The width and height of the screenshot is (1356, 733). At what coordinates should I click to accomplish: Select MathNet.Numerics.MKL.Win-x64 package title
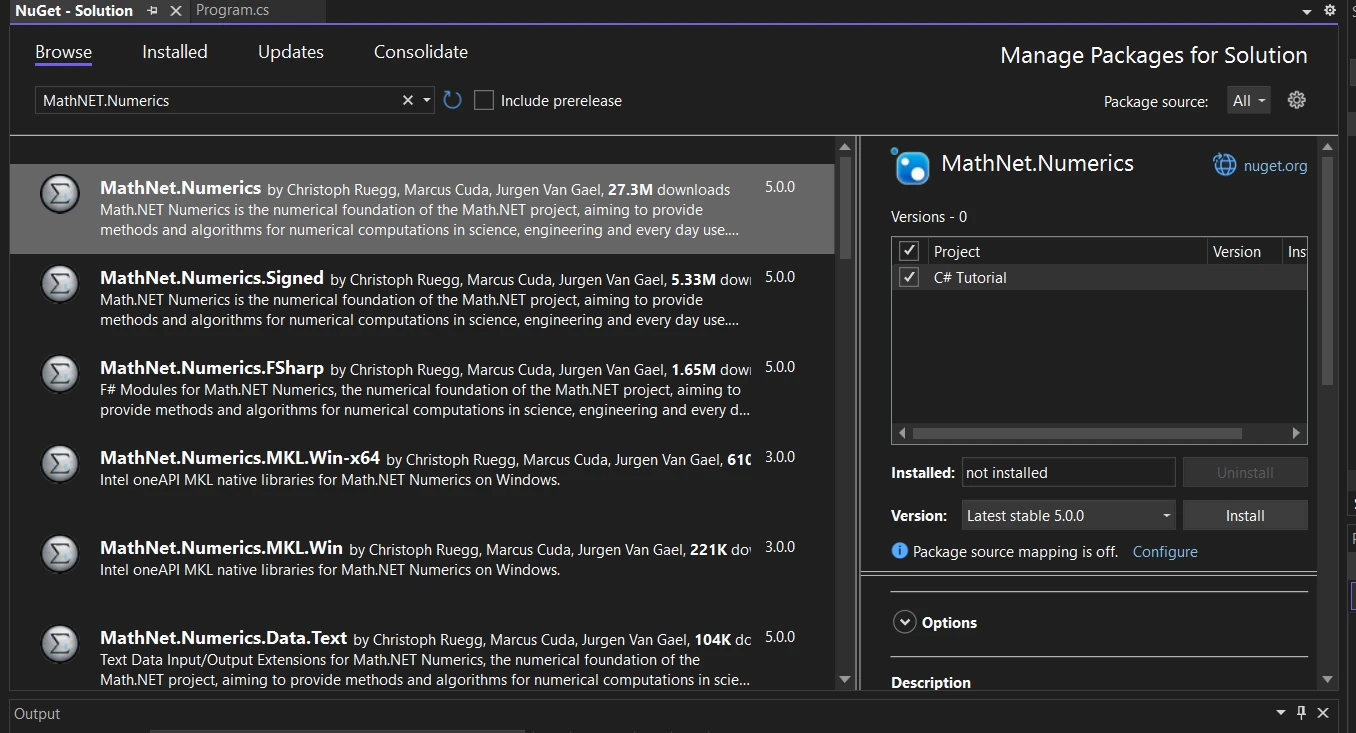240,458
